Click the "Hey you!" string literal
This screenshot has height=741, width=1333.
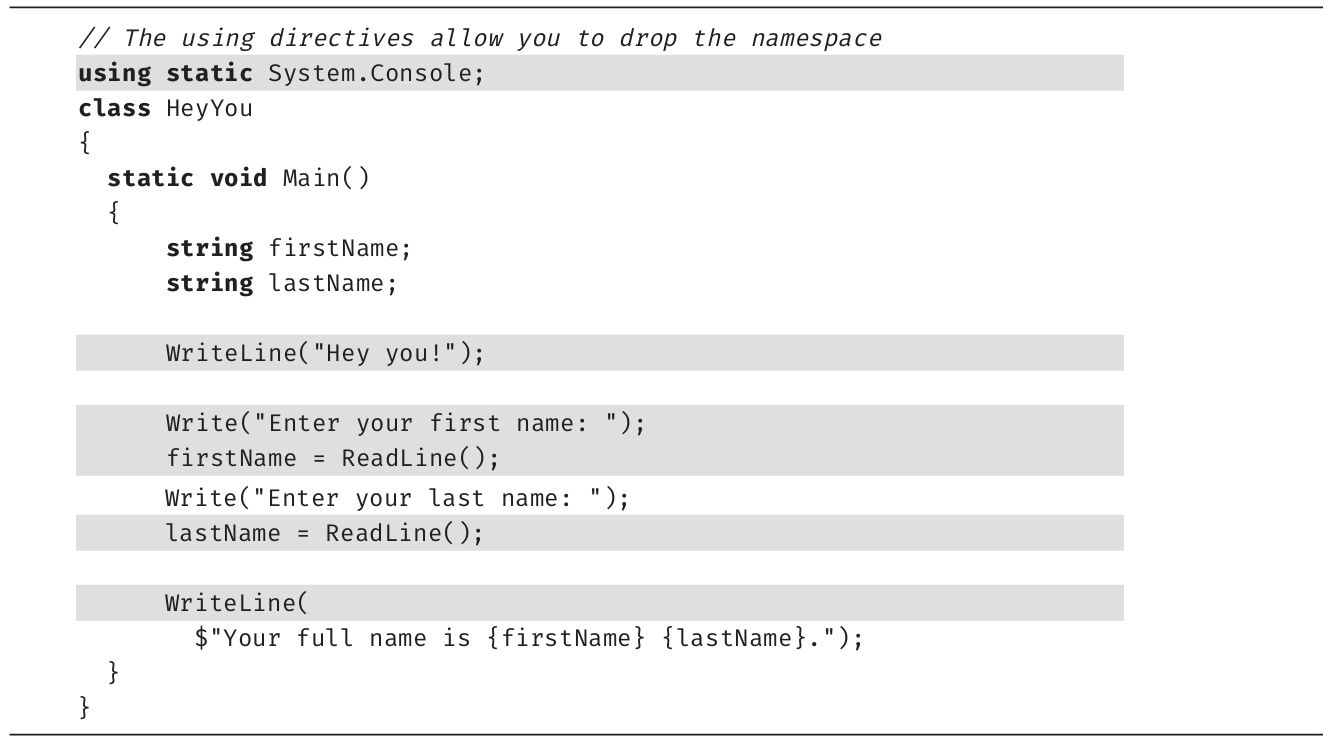pyautogui.click(x=385, y=354)
